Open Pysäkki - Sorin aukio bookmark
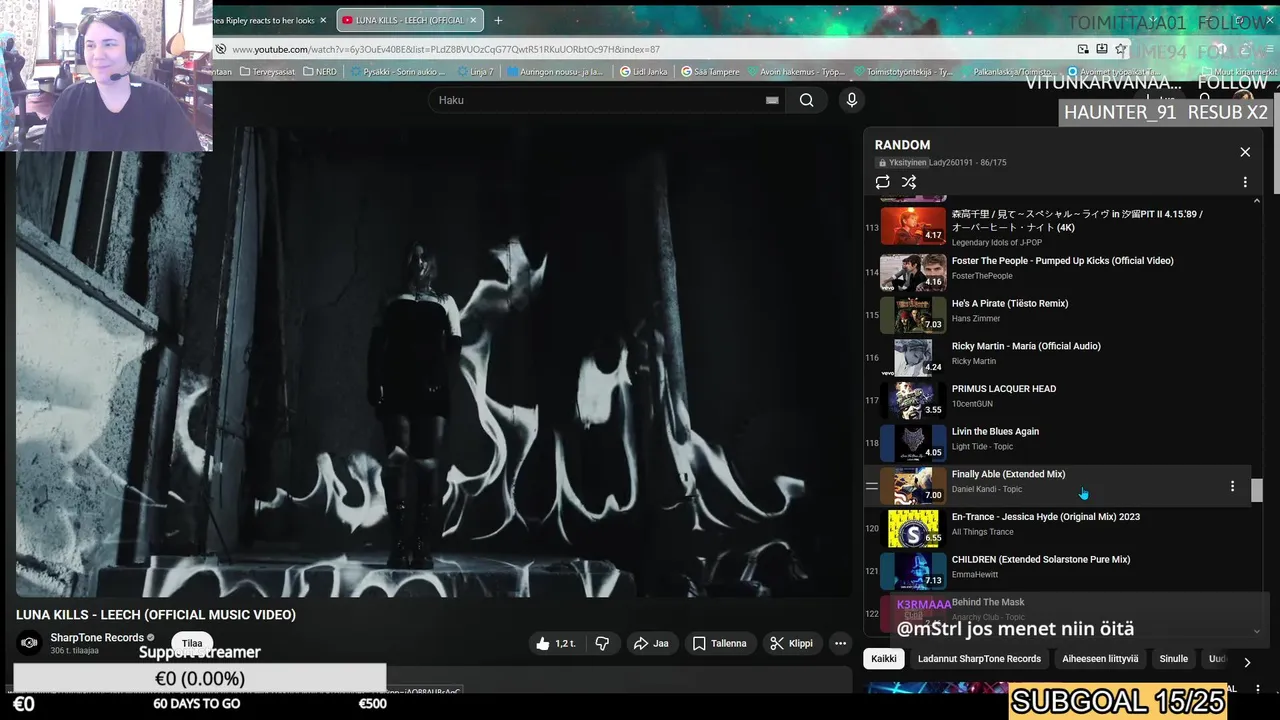This screenshot has height=720, width=1280. click(397, 72)
